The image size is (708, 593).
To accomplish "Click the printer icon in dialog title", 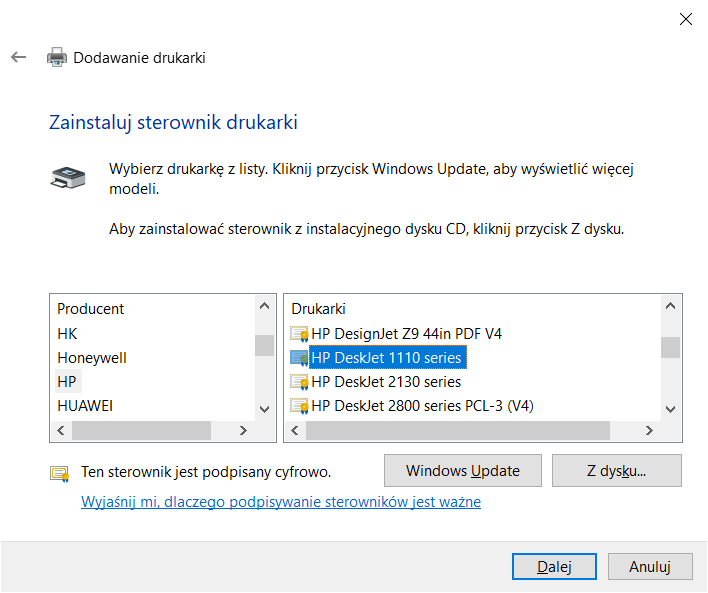I will coord(57,57).
